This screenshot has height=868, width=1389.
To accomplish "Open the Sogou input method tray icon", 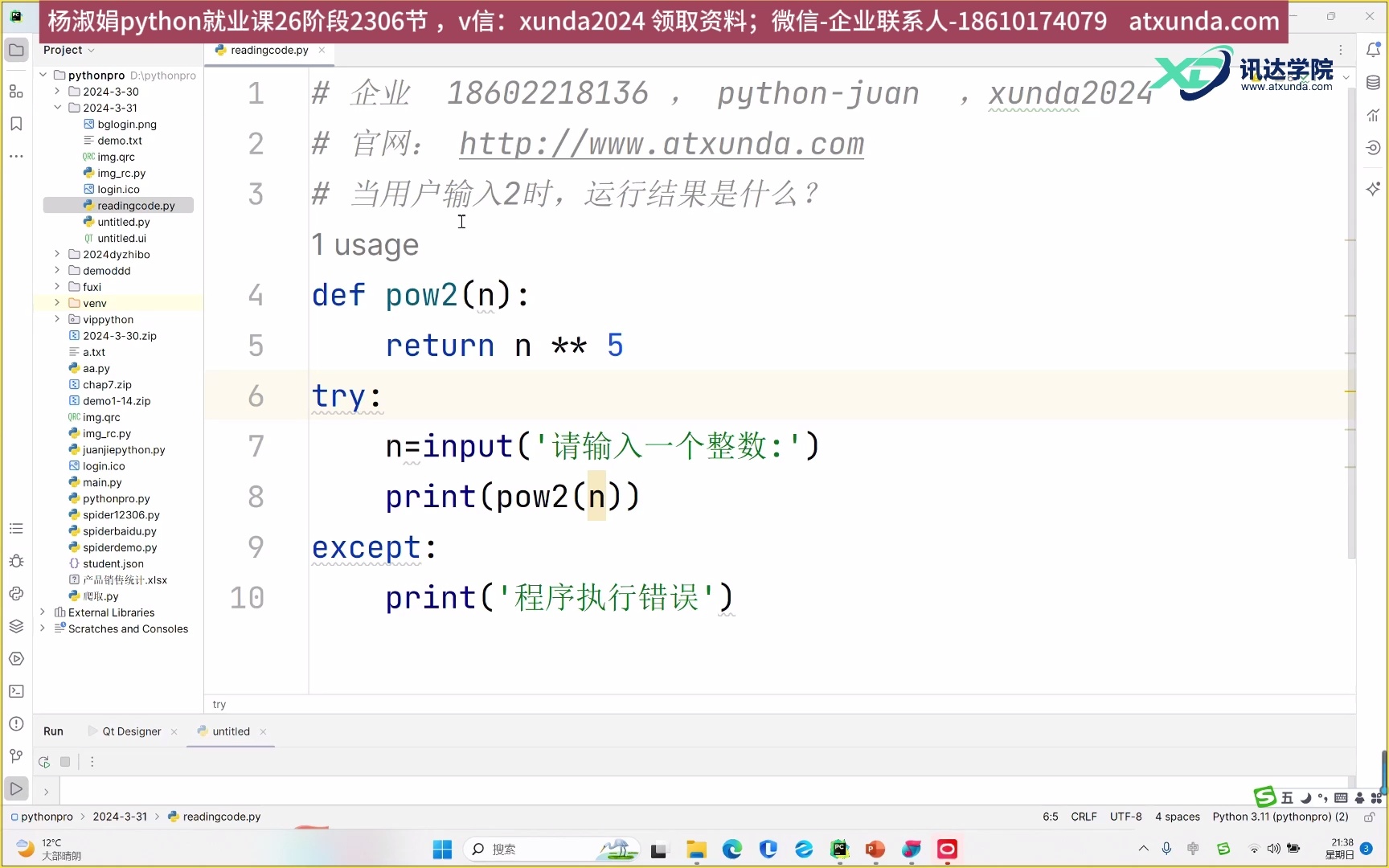I will 1222,848.
